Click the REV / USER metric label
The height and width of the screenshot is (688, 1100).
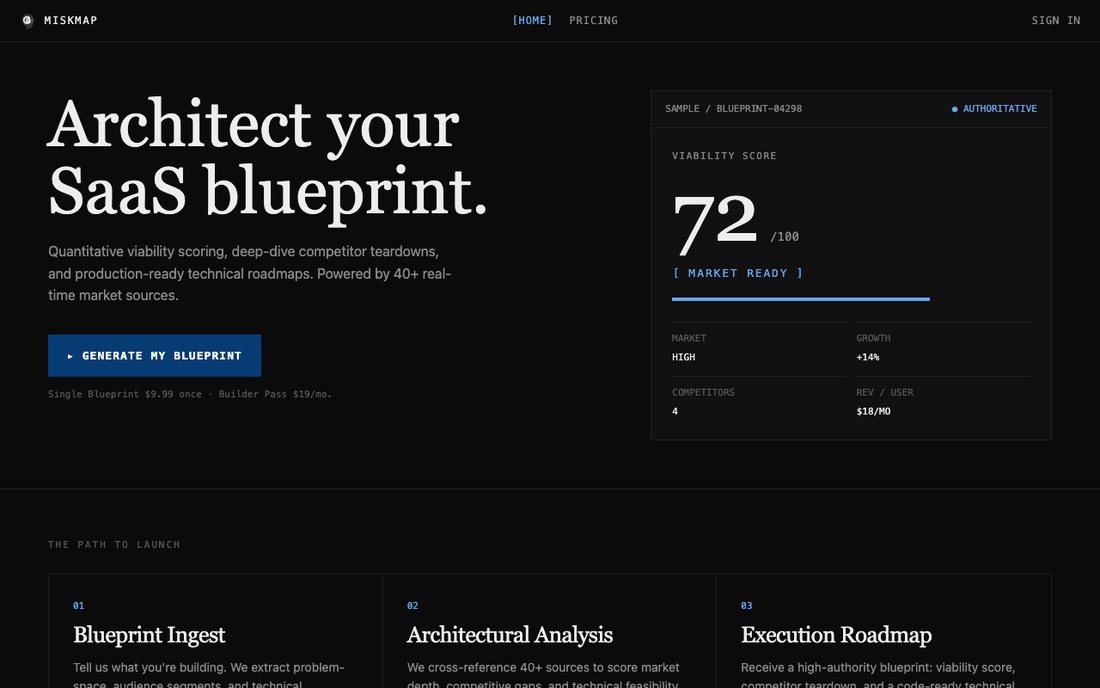coord(885,393)
